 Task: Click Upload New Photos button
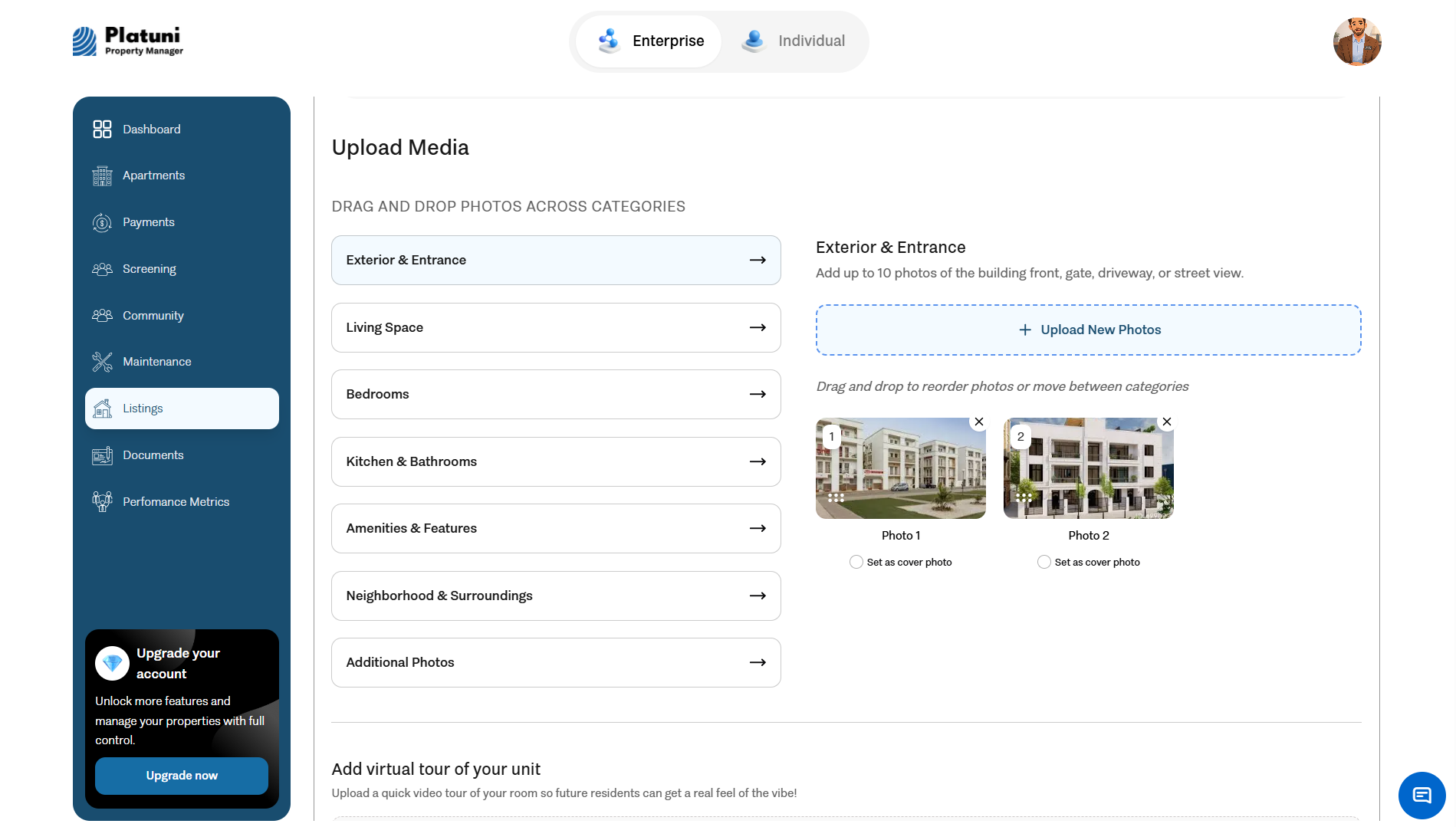coord(1089,330)
